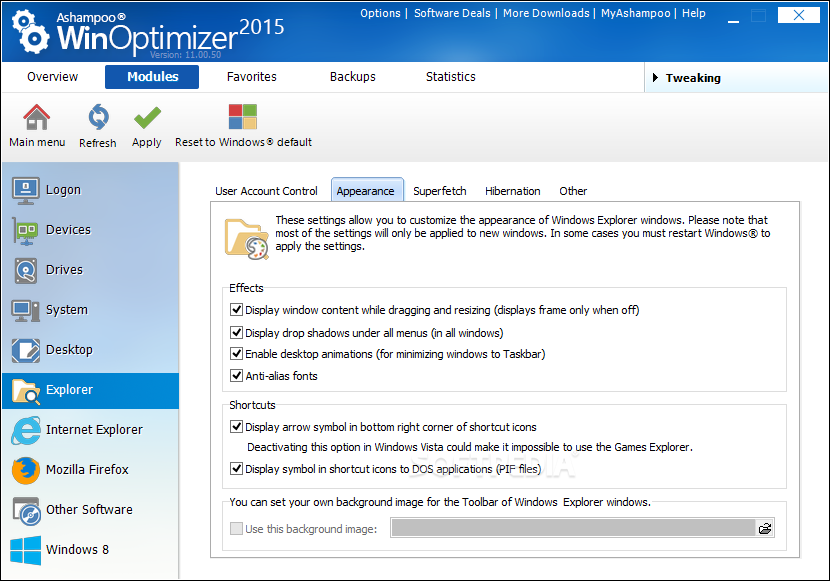Image resolution: width=830 pixels, height=581 pixels.
Task: Open the Modules tab
Action: 152,77
